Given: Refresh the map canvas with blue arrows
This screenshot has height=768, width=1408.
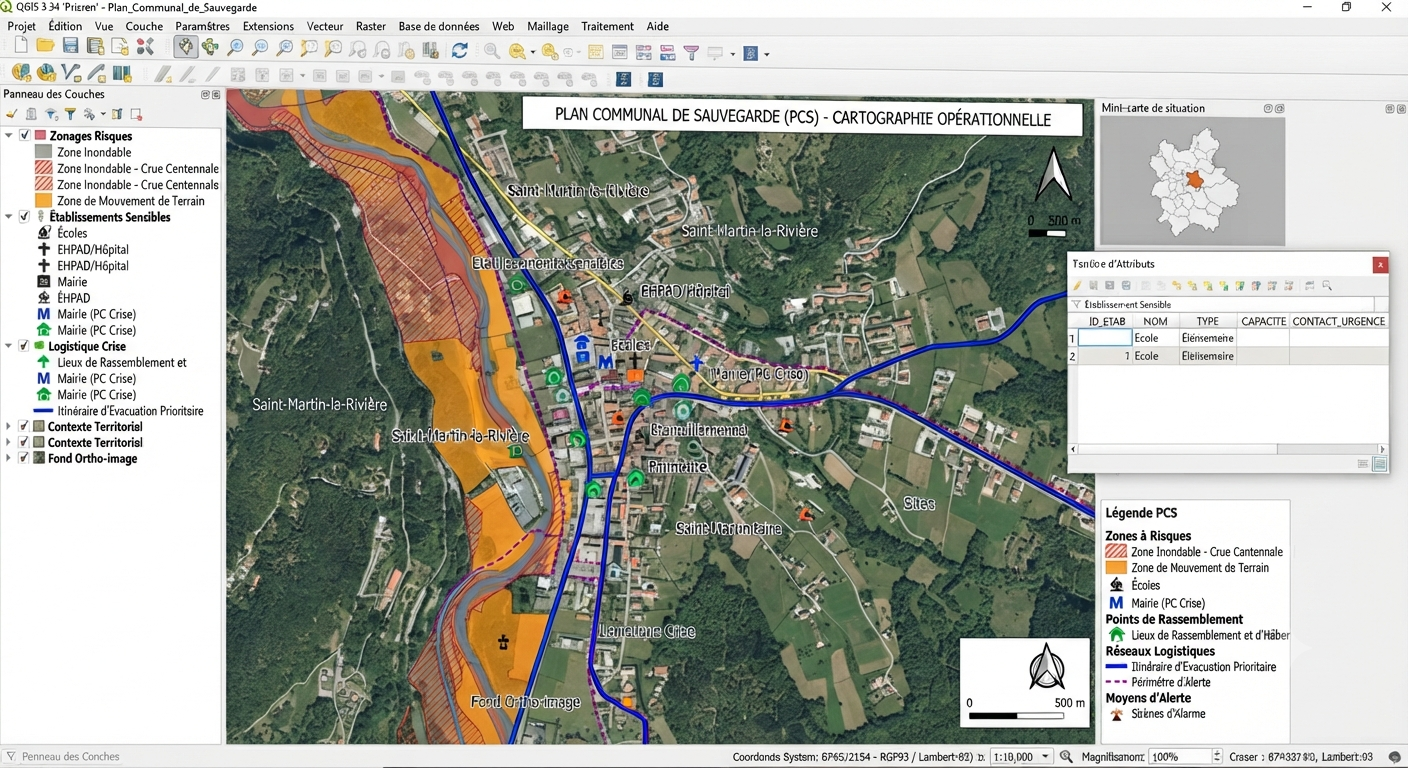Looking at the screenshot, I should pos(459,50).
